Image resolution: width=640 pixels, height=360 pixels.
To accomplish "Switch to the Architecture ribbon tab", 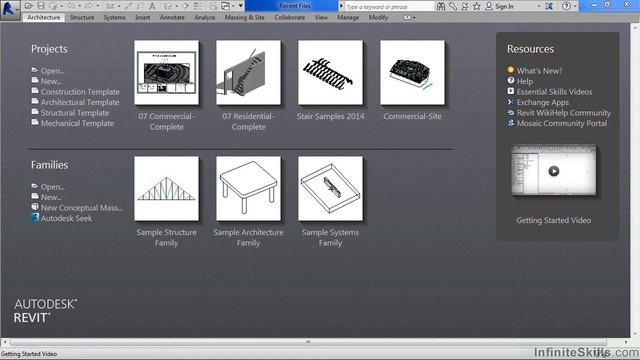I will [x=44, y=18].
